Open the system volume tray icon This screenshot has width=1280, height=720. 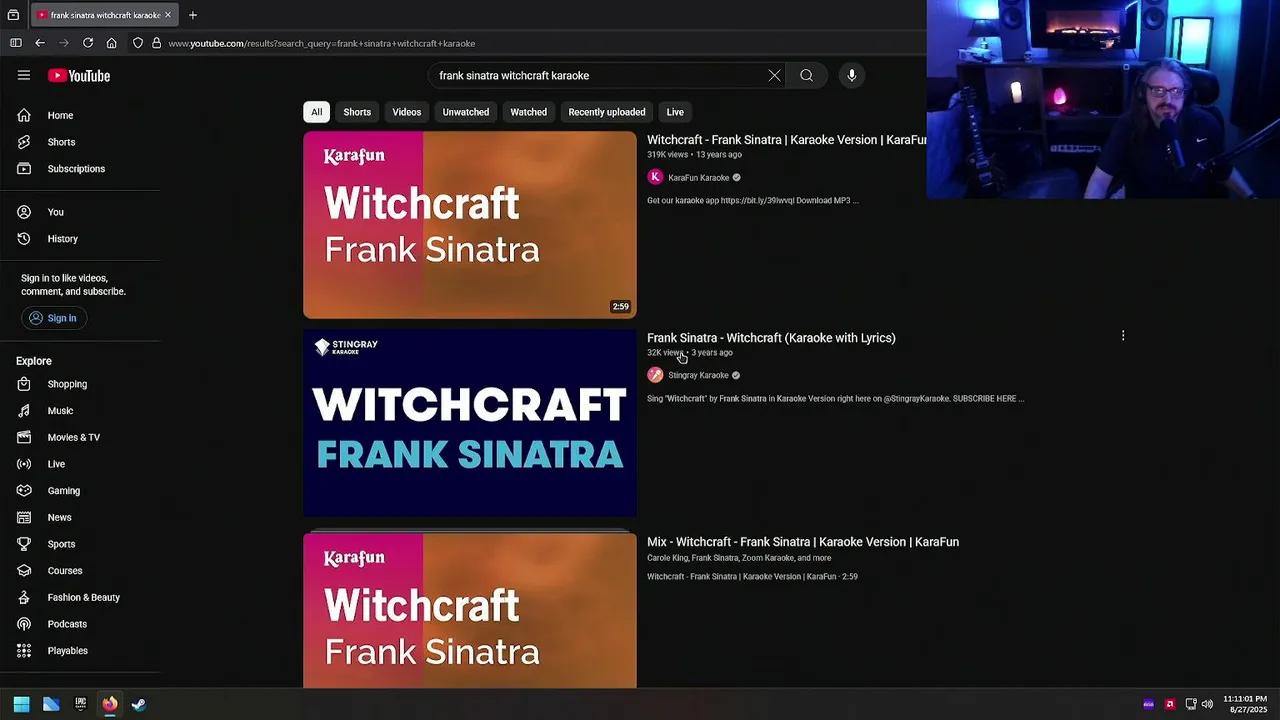point(1207,704)
